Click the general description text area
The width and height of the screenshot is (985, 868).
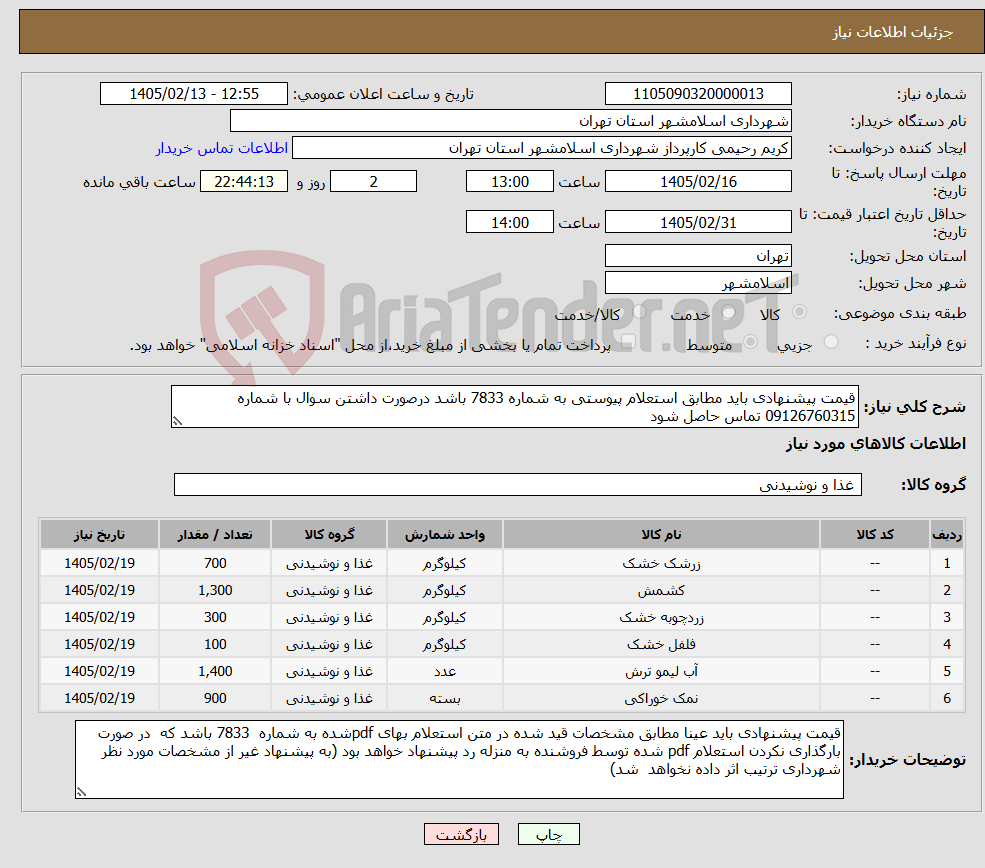514,406
